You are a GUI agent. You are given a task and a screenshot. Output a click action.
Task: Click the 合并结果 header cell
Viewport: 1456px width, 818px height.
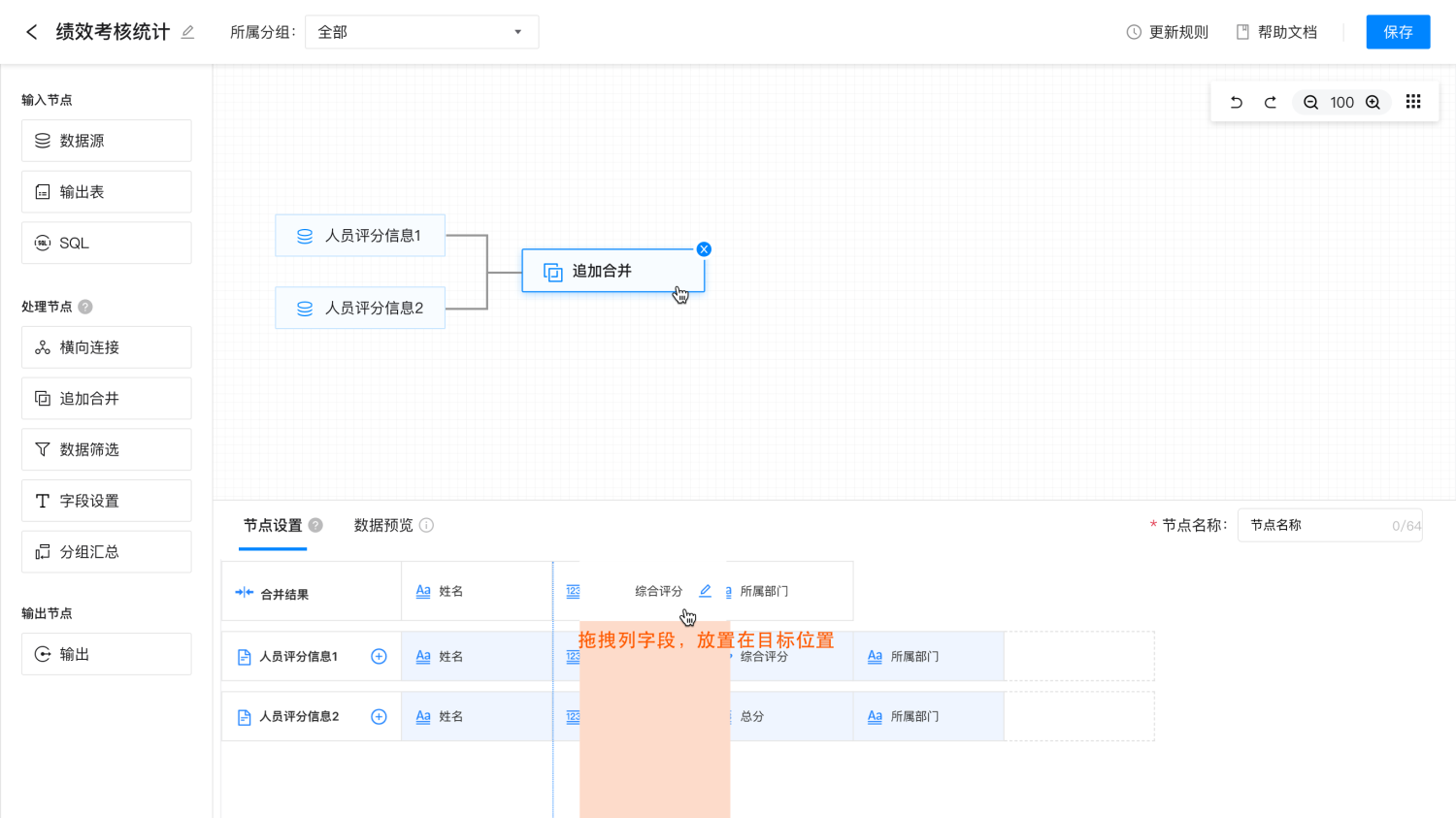312,591
